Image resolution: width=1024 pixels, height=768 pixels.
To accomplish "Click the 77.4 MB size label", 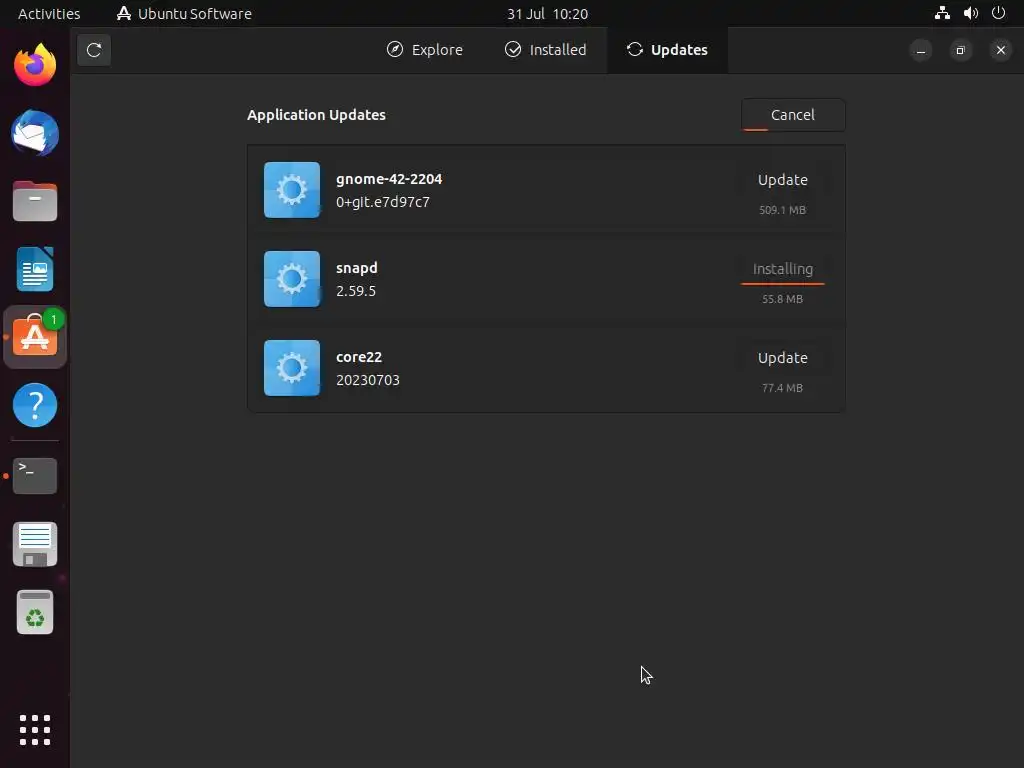I will point(782,388).
